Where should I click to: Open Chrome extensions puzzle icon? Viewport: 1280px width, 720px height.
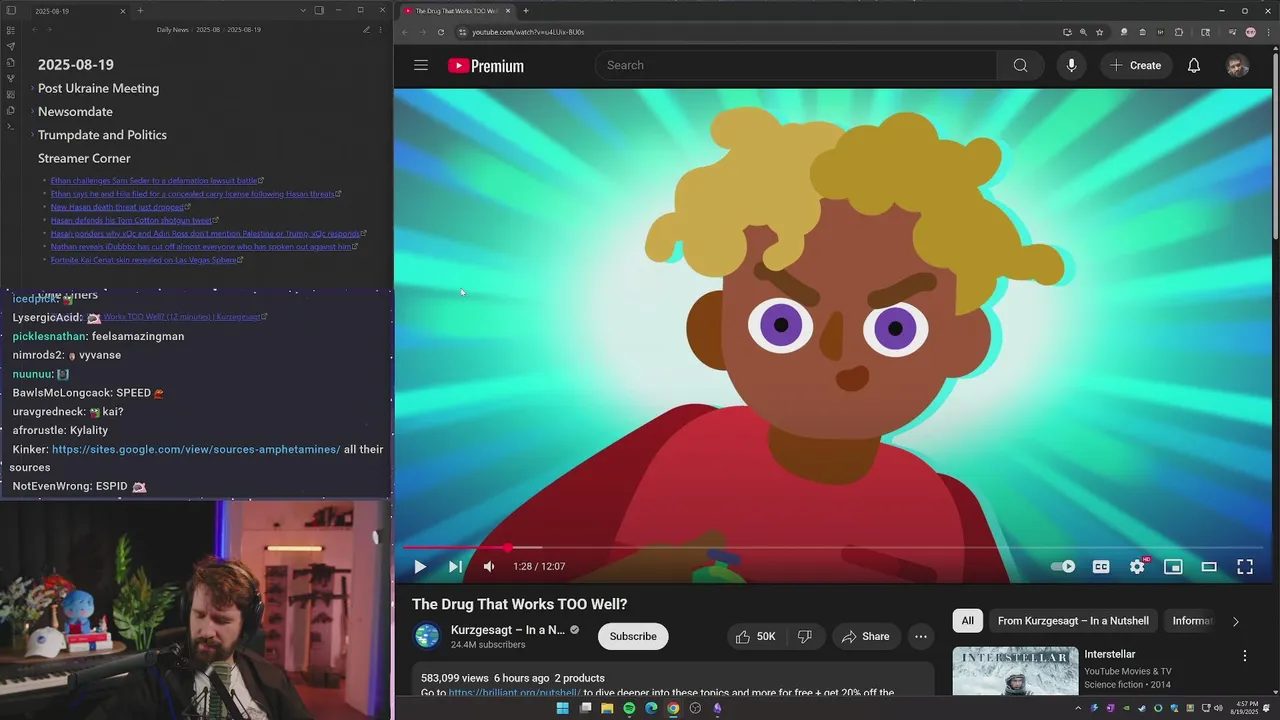tap(1178, 32)
